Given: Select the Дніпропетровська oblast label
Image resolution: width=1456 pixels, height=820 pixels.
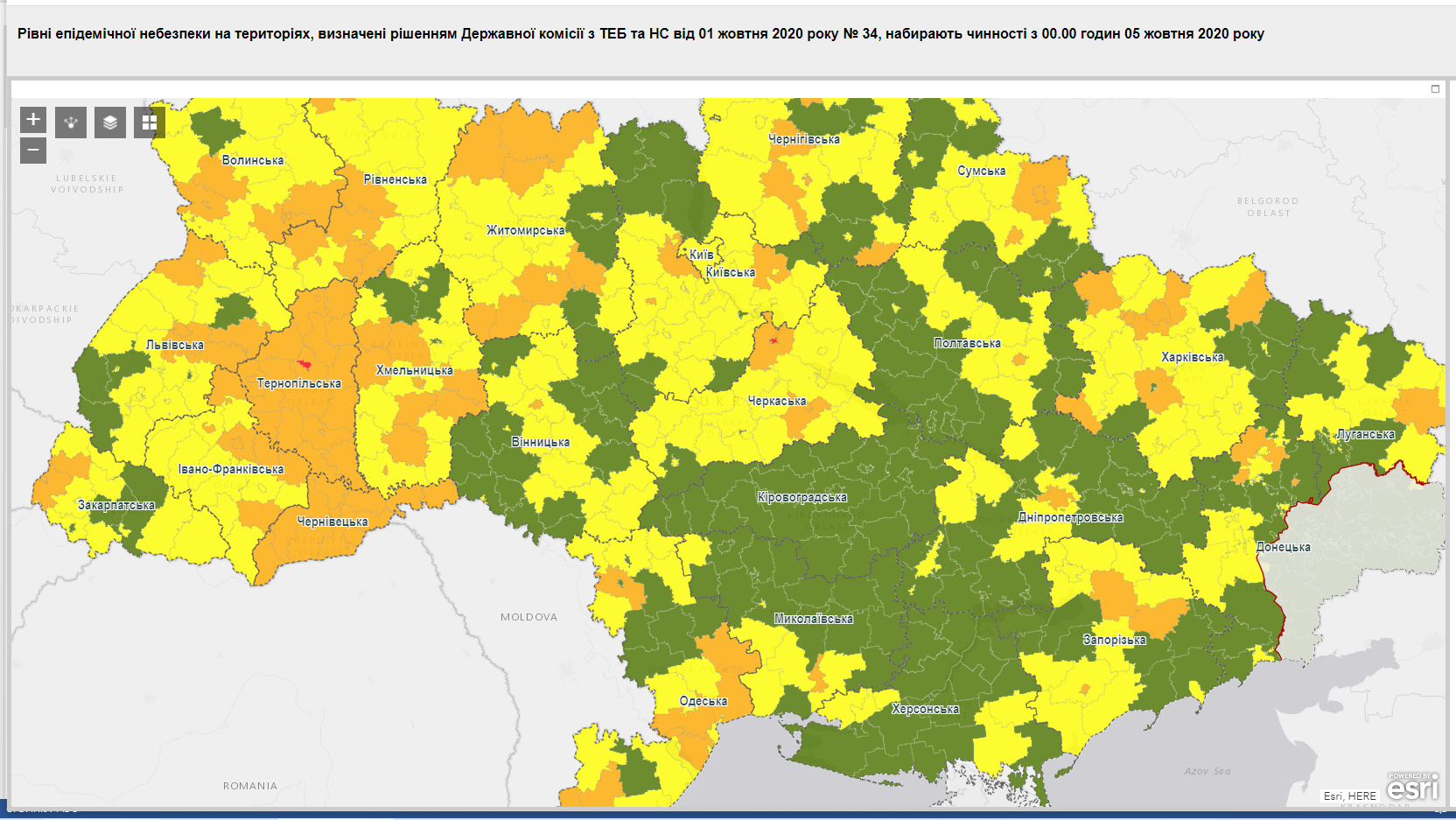Looking at the screenshot, I should pyautogui.click(x=1070, y=517).
